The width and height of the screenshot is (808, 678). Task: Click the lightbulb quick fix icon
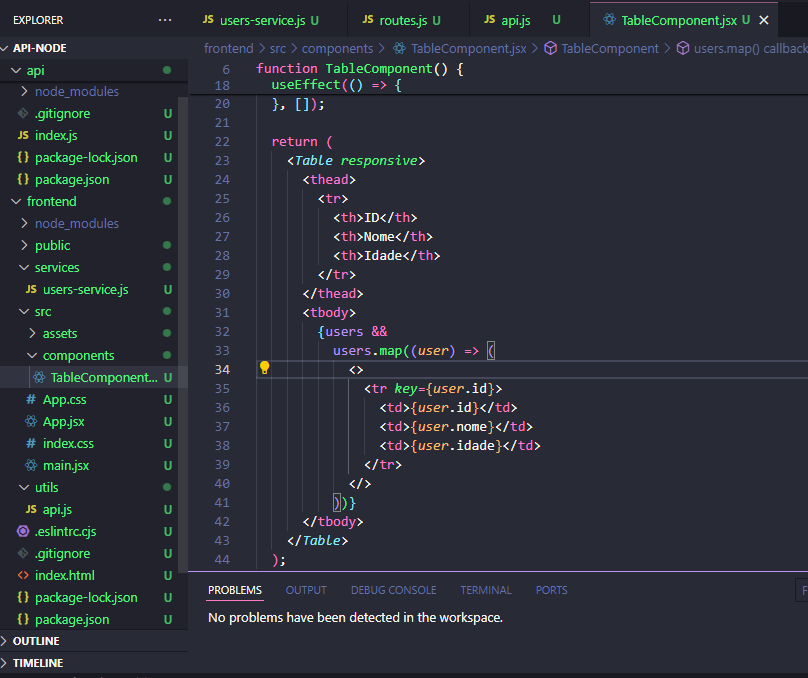pos(265,368)
